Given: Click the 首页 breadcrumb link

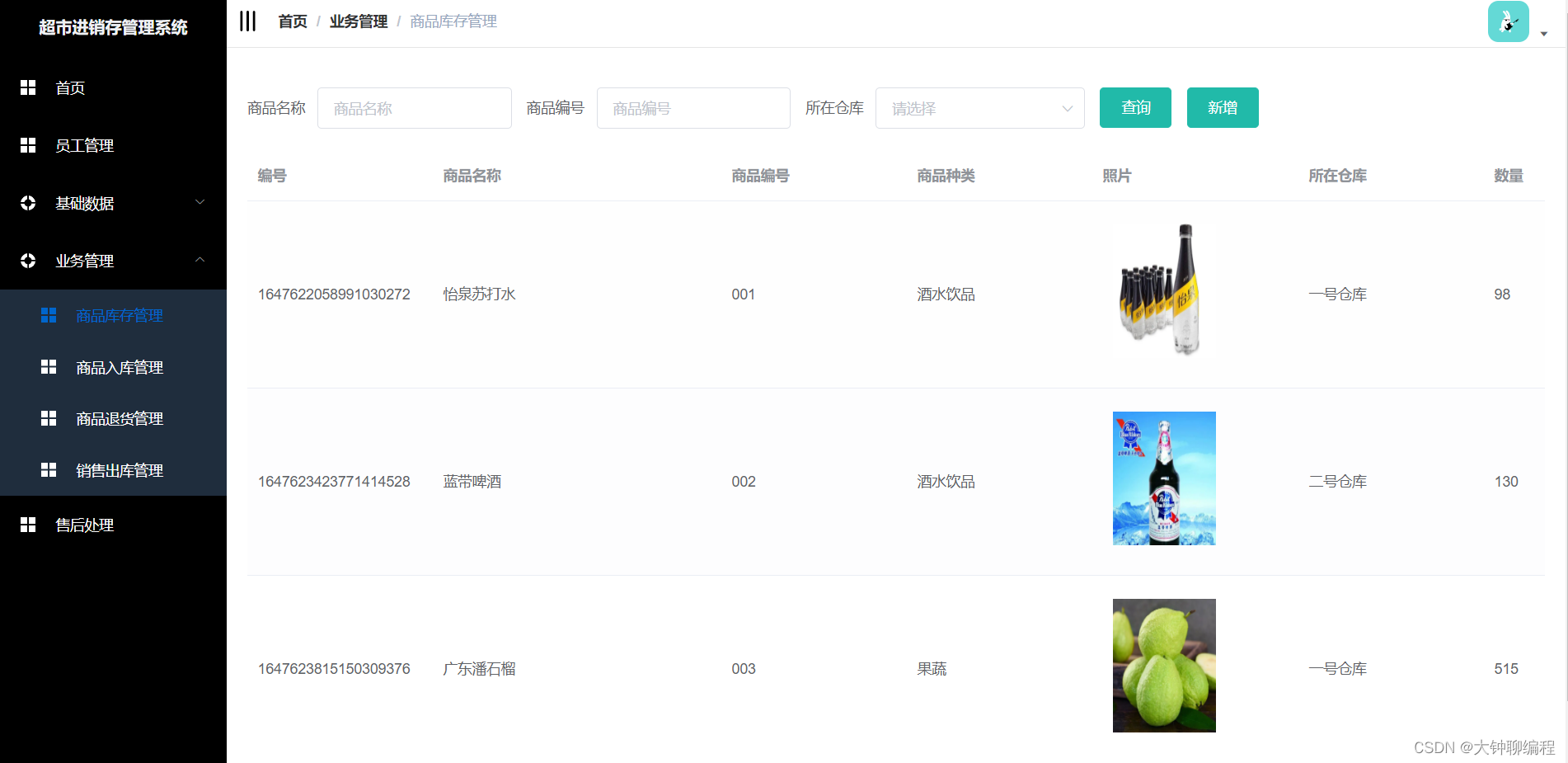Looking at the screenshot, I should (292, 21).
